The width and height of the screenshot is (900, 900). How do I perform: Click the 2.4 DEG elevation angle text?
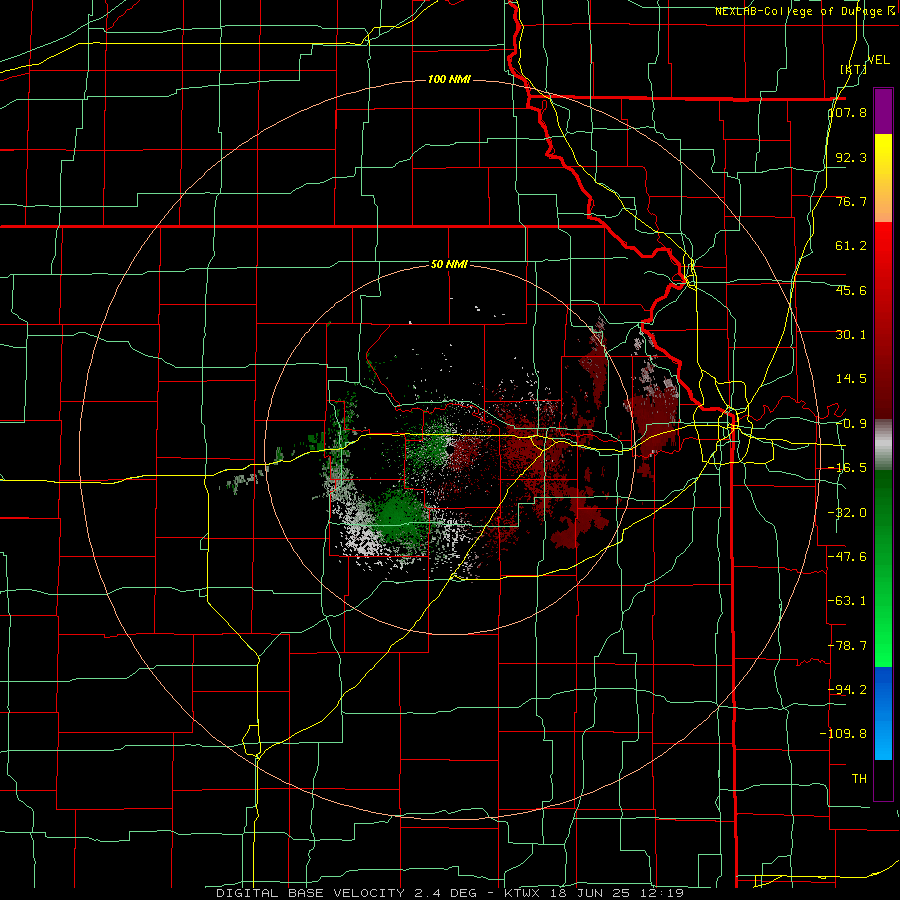click(445, 893)
